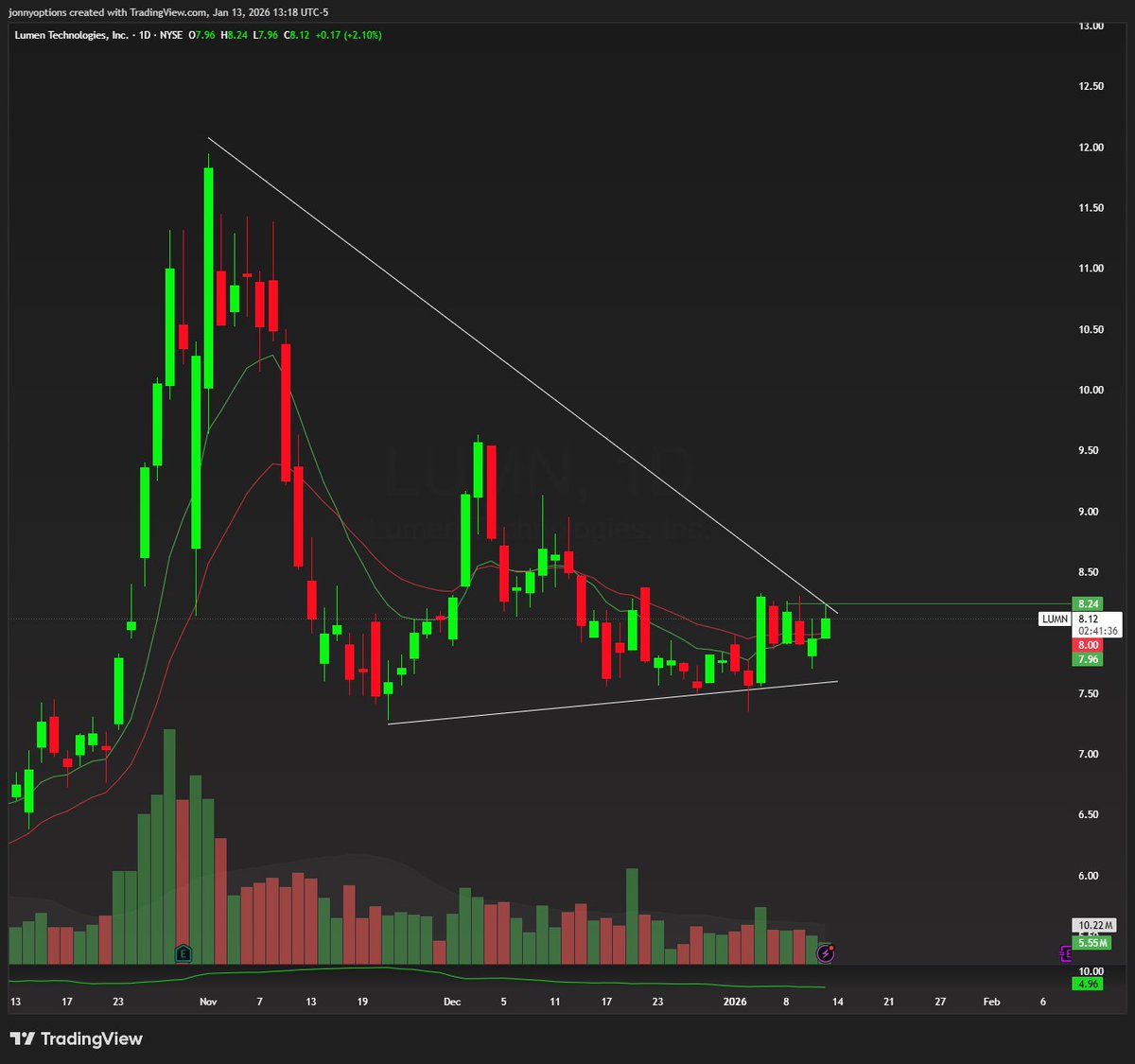Click the 19 date axis label

pos(362,1002)
